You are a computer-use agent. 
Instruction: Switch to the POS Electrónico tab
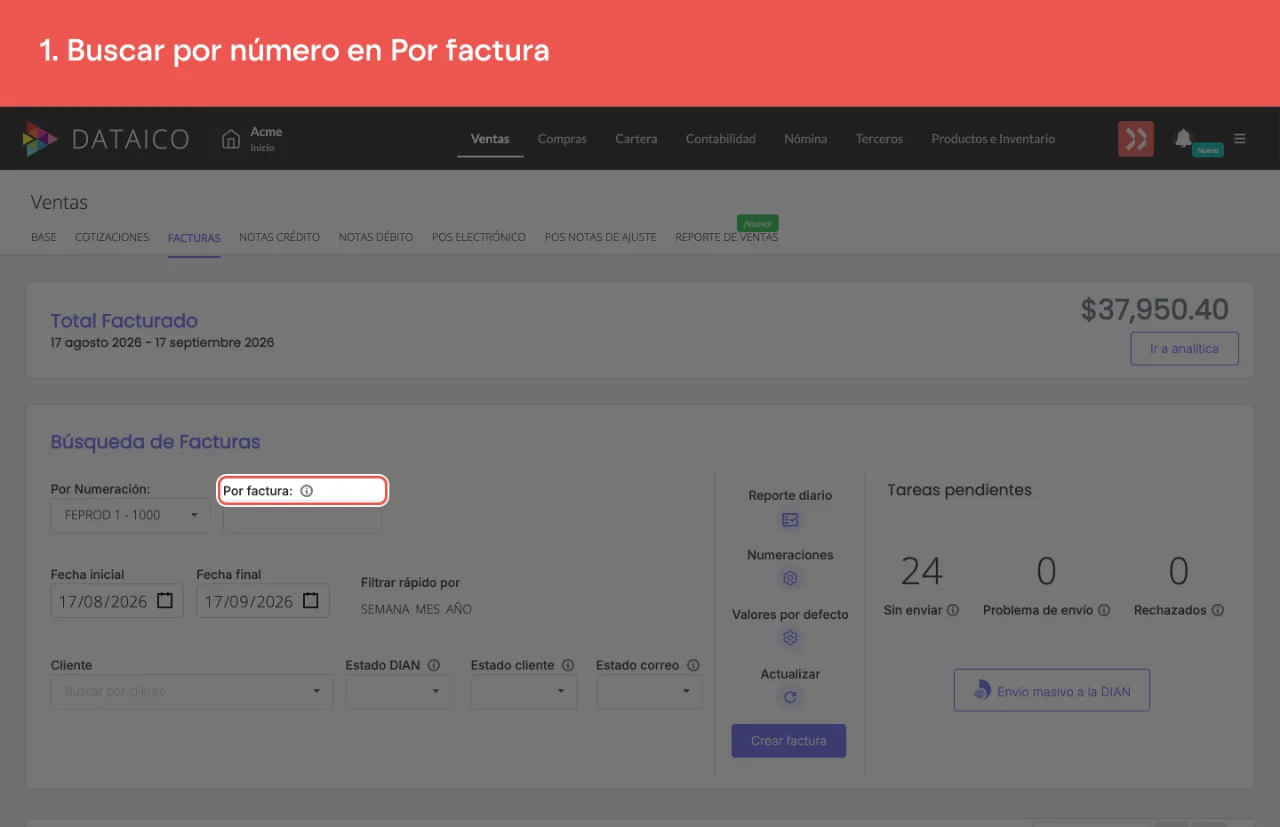point(479,237)
